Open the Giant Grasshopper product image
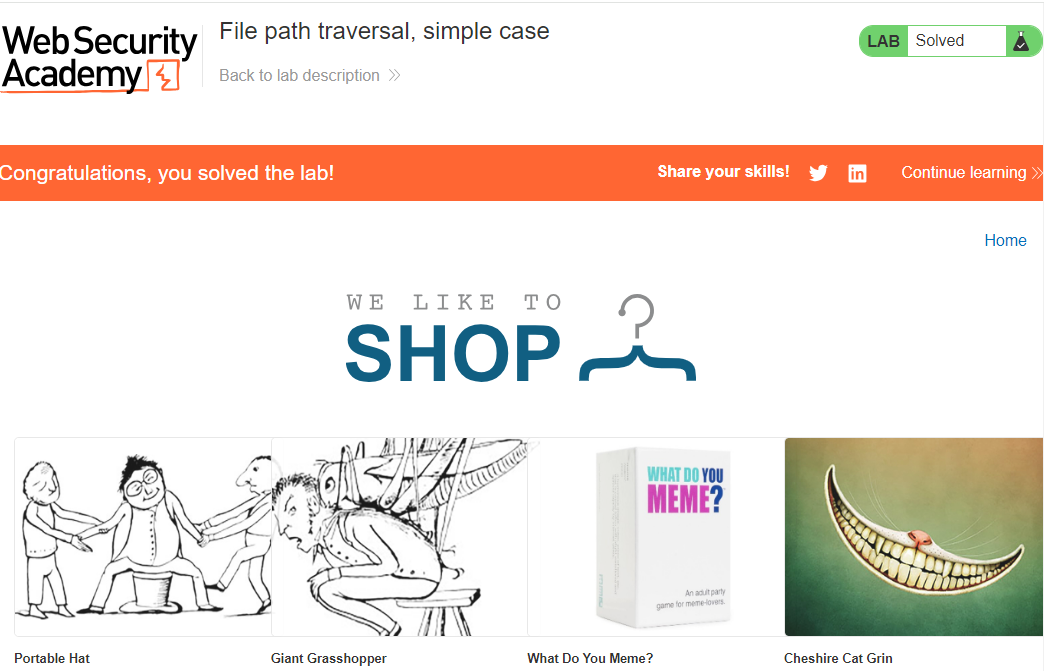This screenshot has width=1044, height=671. pos(399,537)
